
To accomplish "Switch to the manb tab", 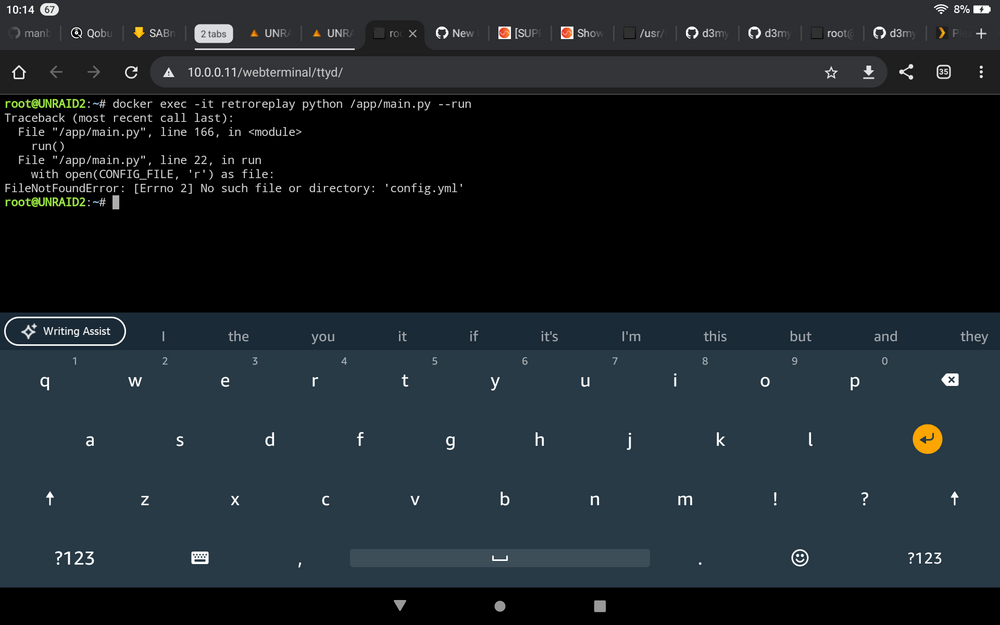I will pos(29,33).
